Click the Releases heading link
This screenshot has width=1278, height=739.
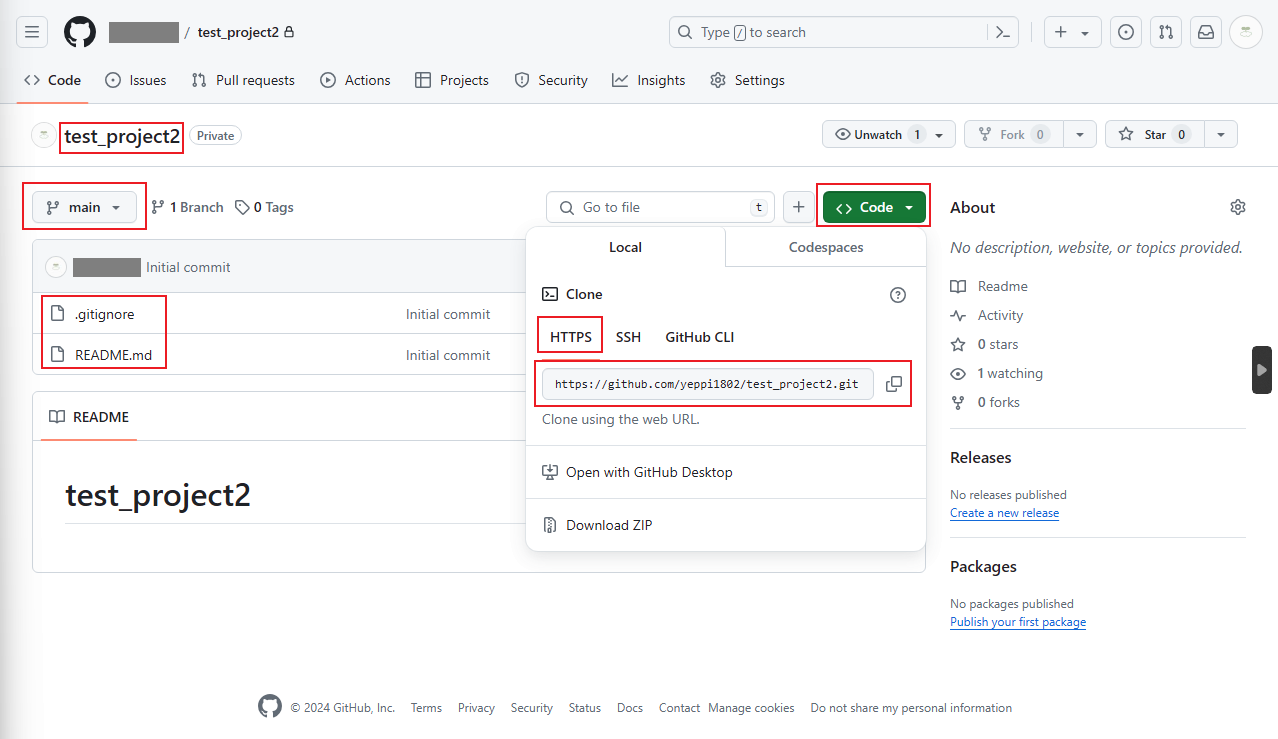click(x=981, y=457)
